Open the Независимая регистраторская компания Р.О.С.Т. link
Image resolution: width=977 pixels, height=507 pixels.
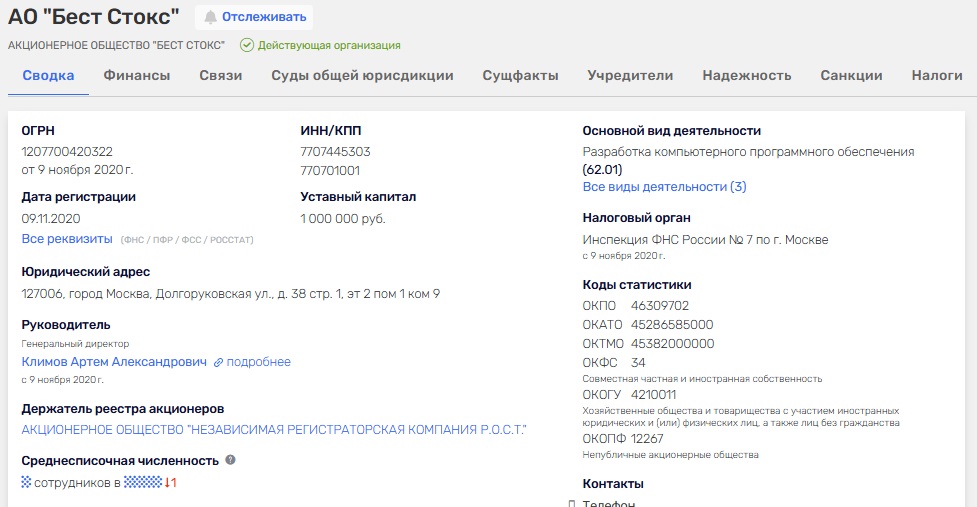274,430
